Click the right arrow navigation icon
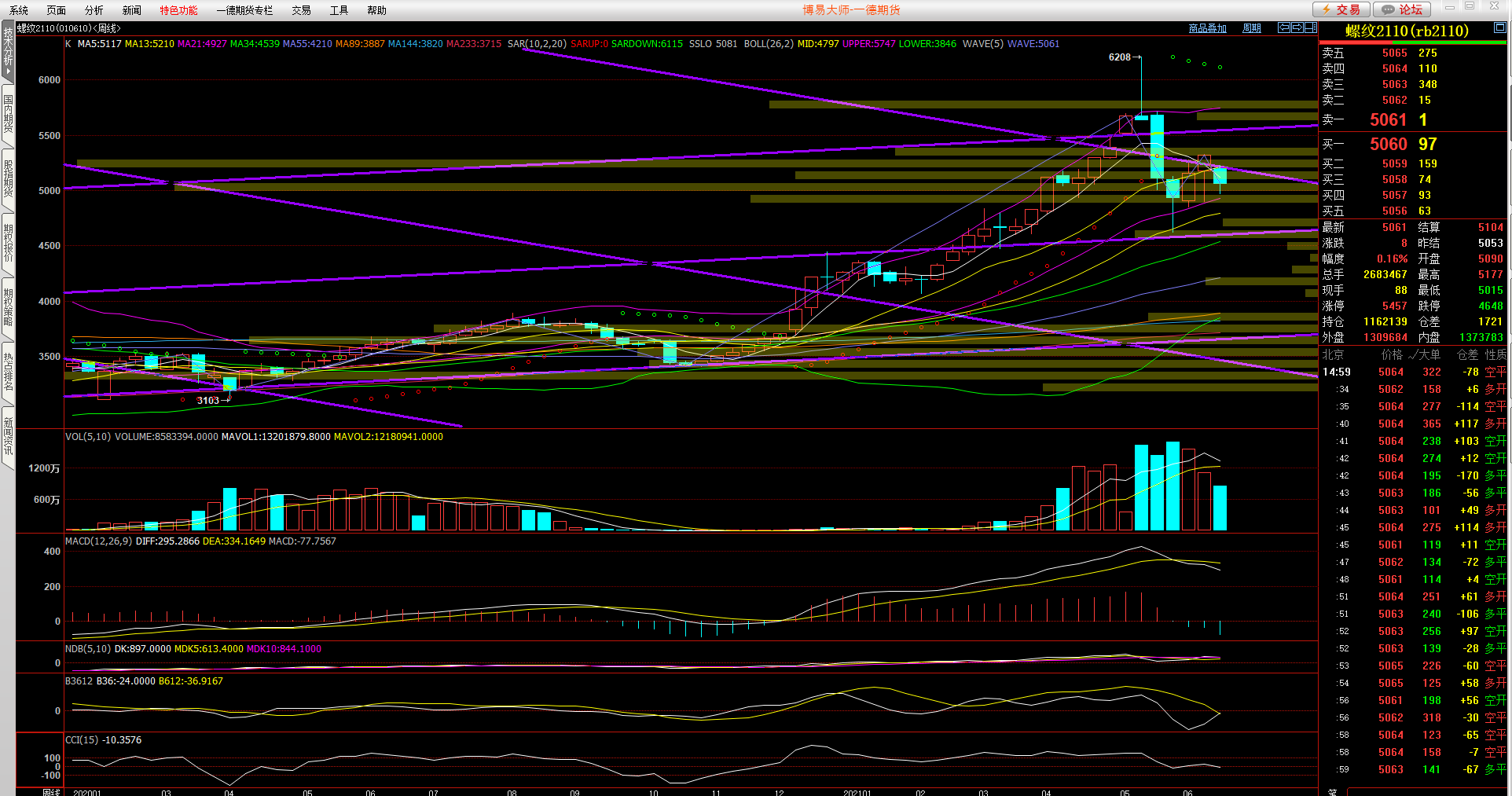This screenshot has height=796, width=1512. (1297, 28)
